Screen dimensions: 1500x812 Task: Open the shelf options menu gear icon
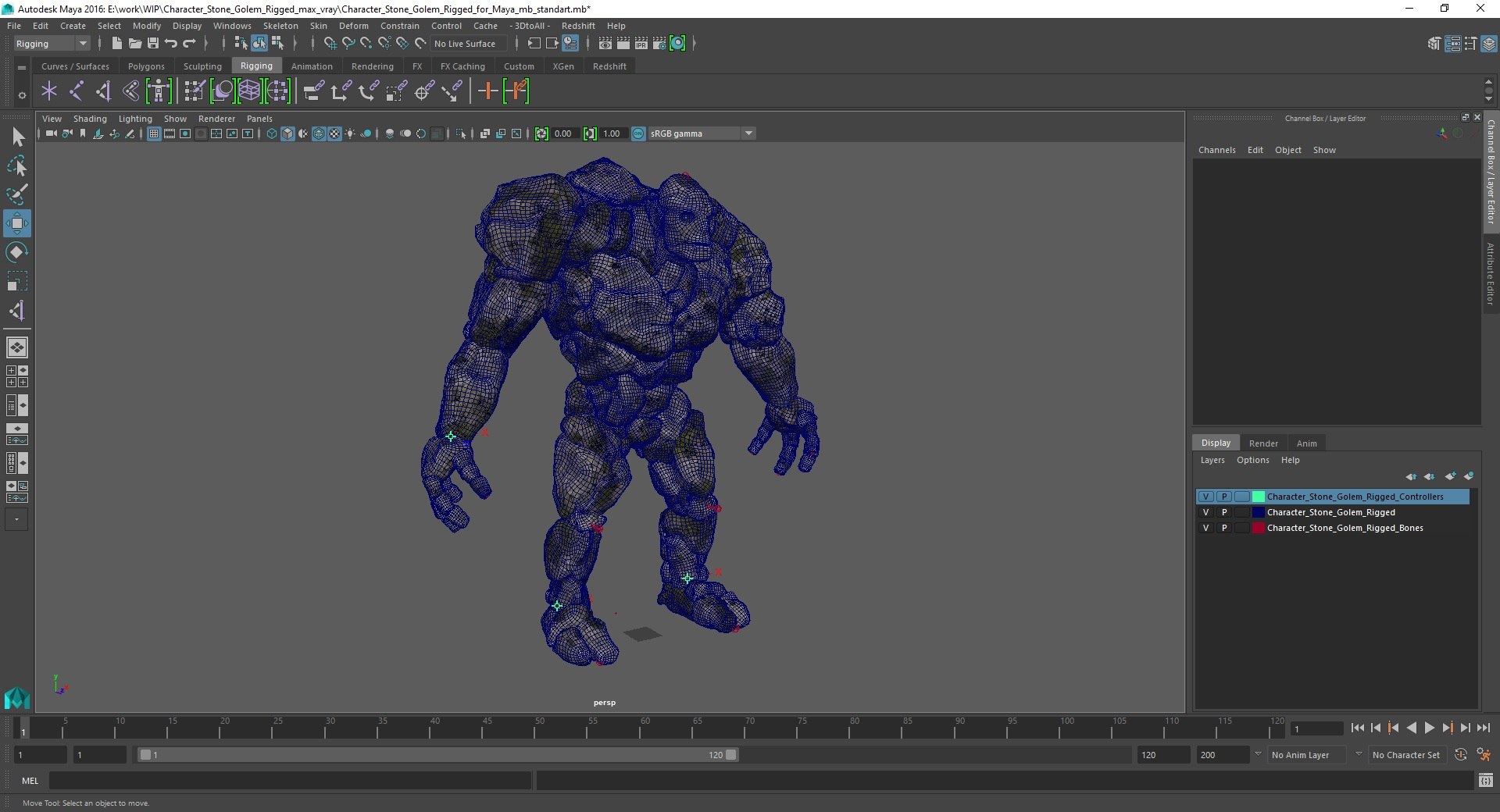(x=22, y=95)
